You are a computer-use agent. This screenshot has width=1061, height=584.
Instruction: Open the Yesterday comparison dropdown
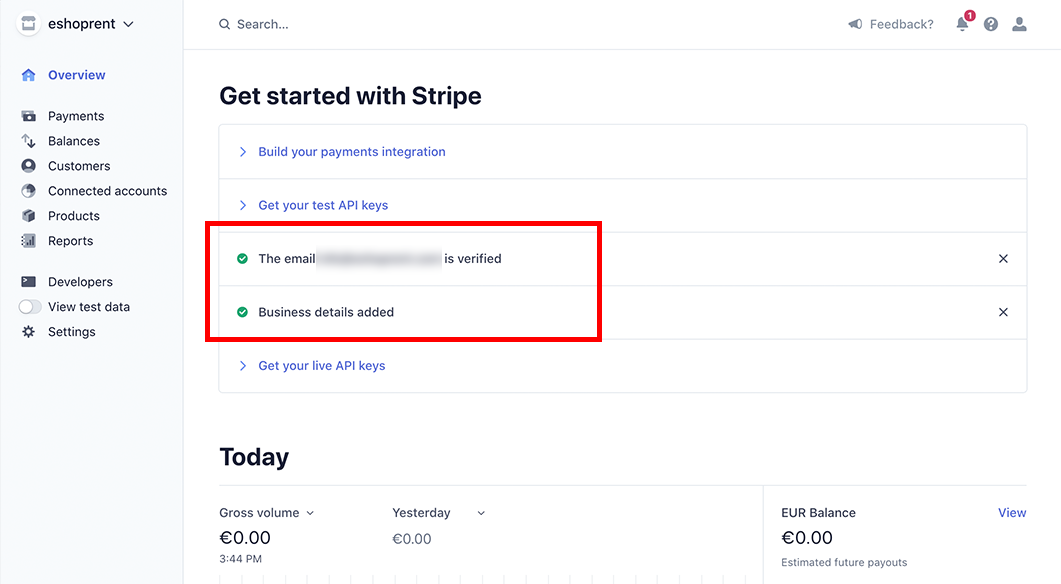tap(439, 513)
